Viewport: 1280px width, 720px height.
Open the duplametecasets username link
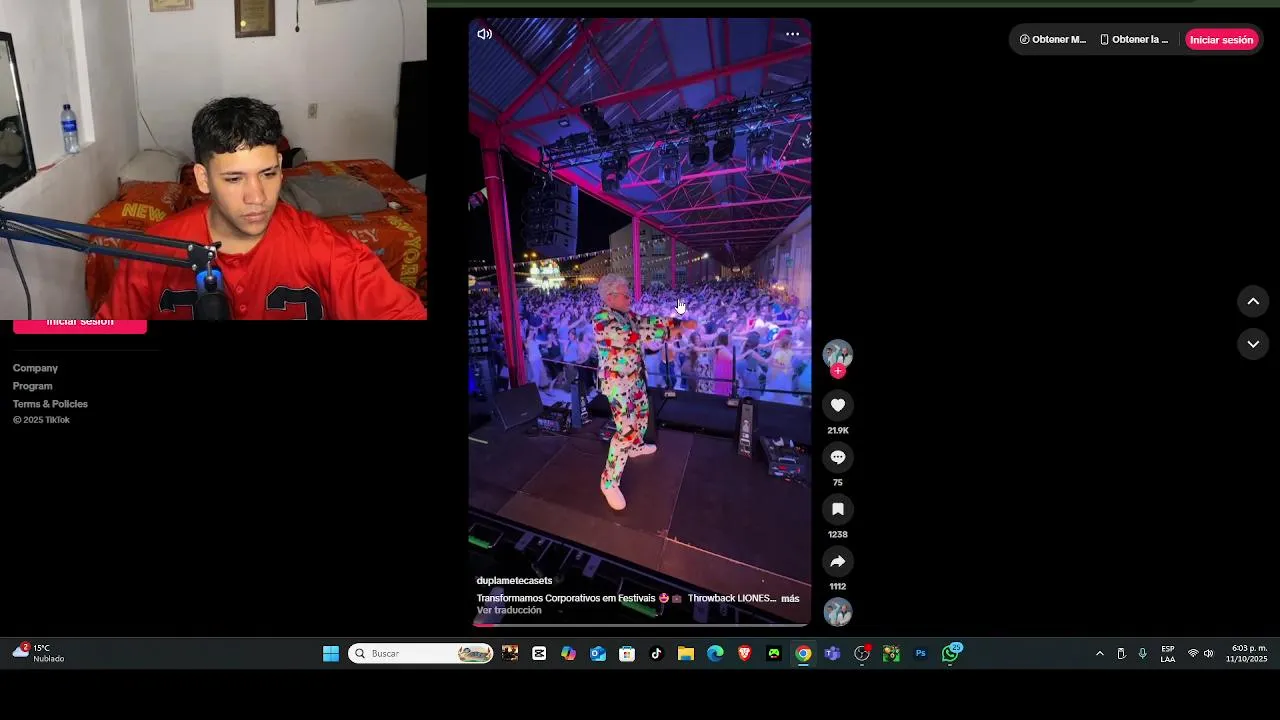coord(514,580)
